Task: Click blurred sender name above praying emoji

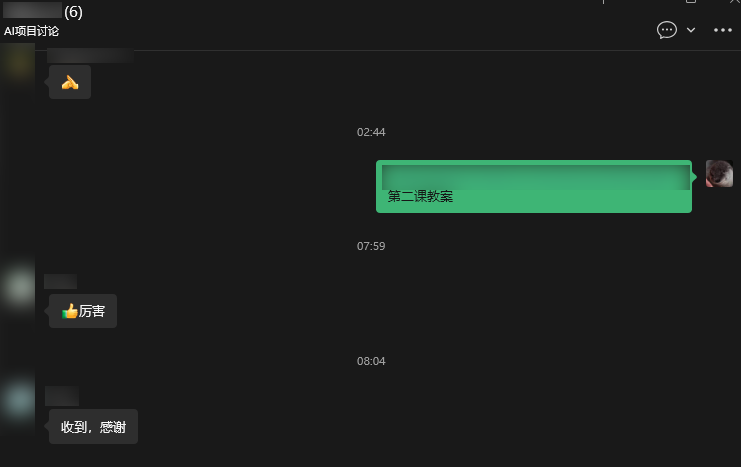Action: click(x=90, y=55)
